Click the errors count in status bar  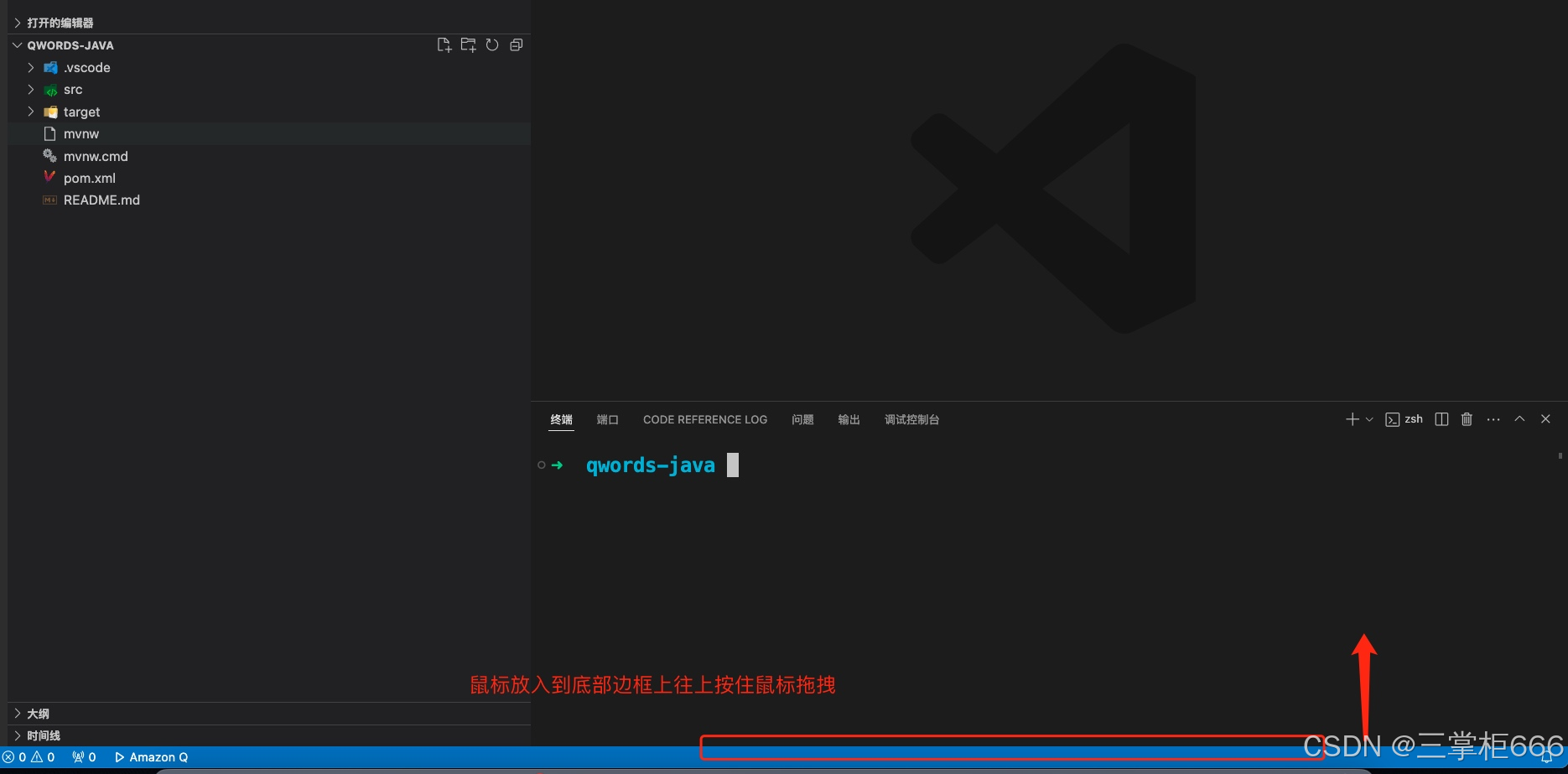click(x=14, y=757)
